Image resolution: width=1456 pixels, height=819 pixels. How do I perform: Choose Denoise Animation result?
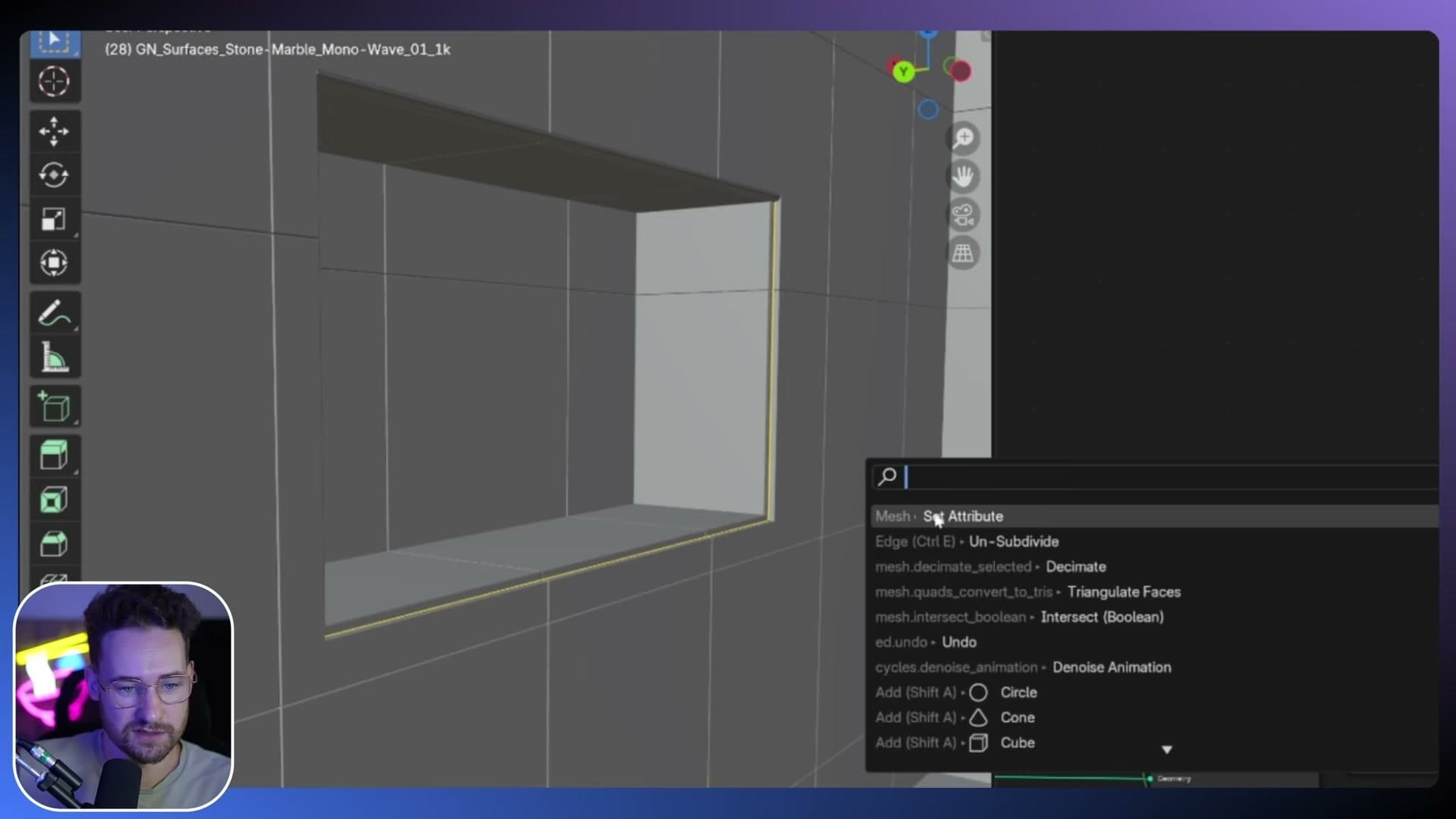(x=1155, y=667)
